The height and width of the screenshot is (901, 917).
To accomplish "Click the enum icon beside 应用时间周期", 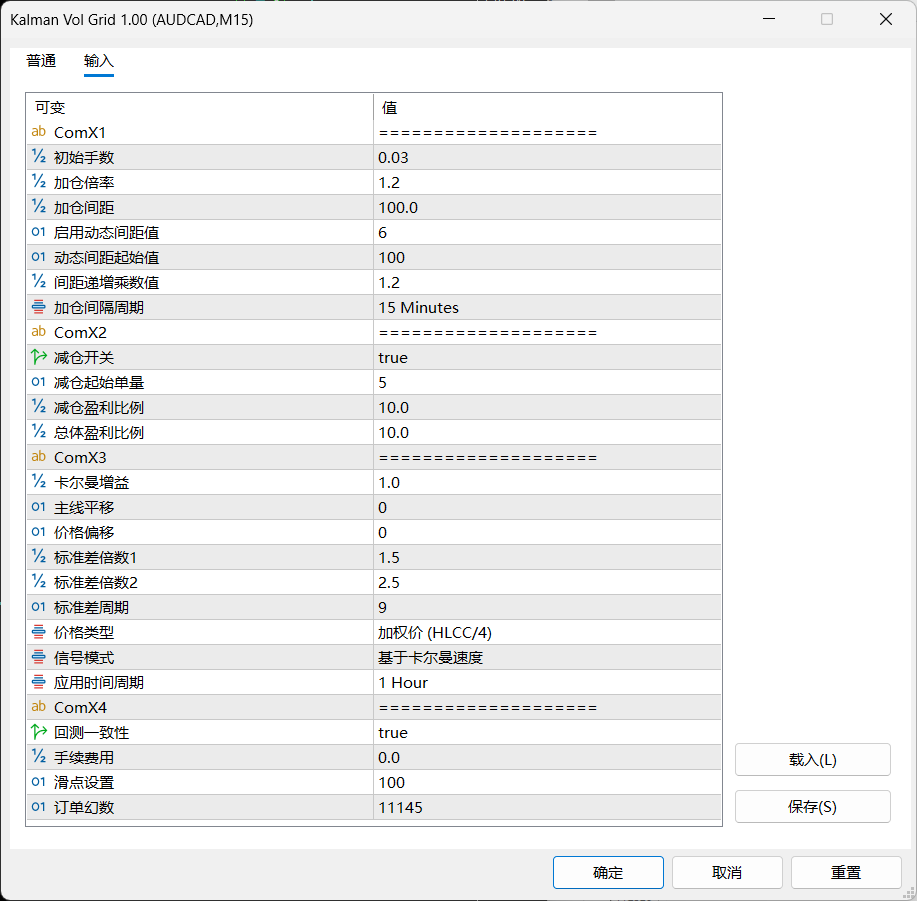I will tap(39, 682).
